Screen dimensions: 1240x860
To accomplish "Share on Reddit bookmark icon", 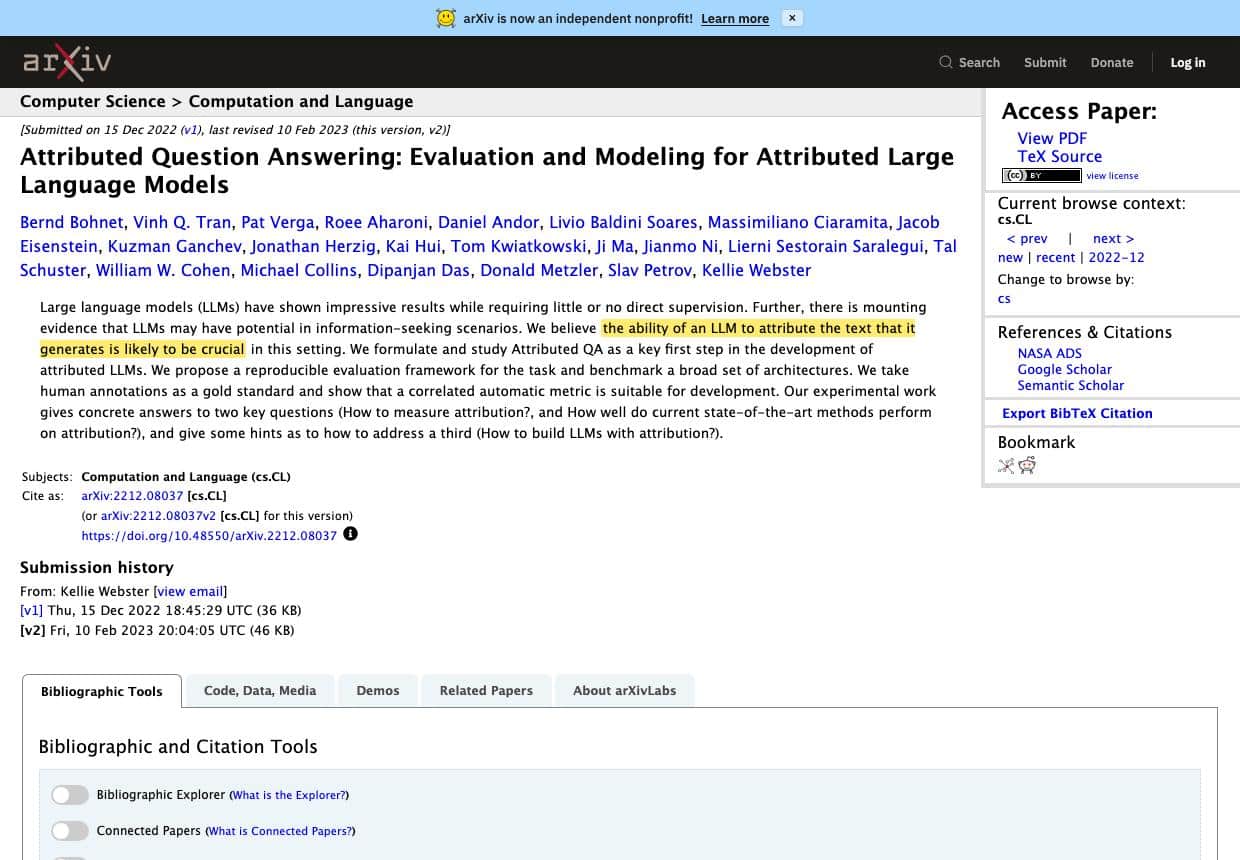I will pyautogui.click(x=1027, y=465).
